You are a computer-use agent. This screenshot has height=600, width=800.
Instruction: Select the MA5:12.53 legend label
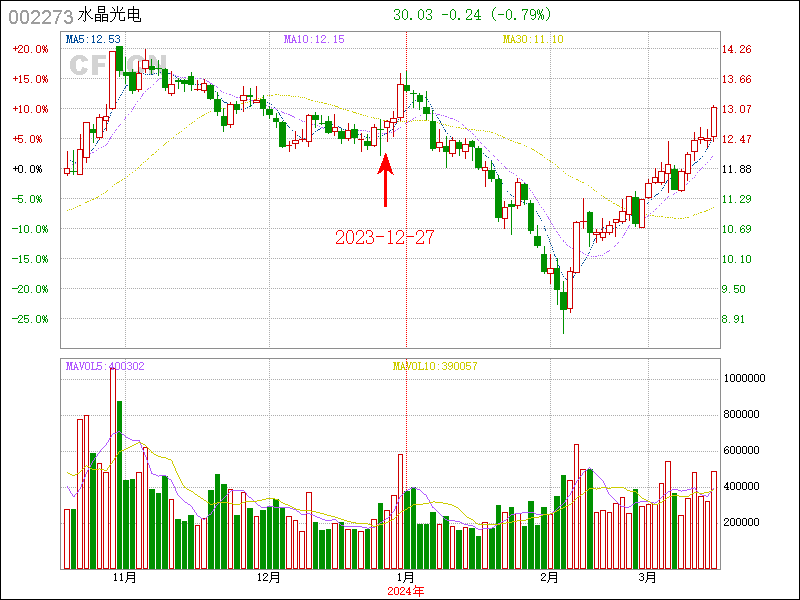[x=93, y=39]
